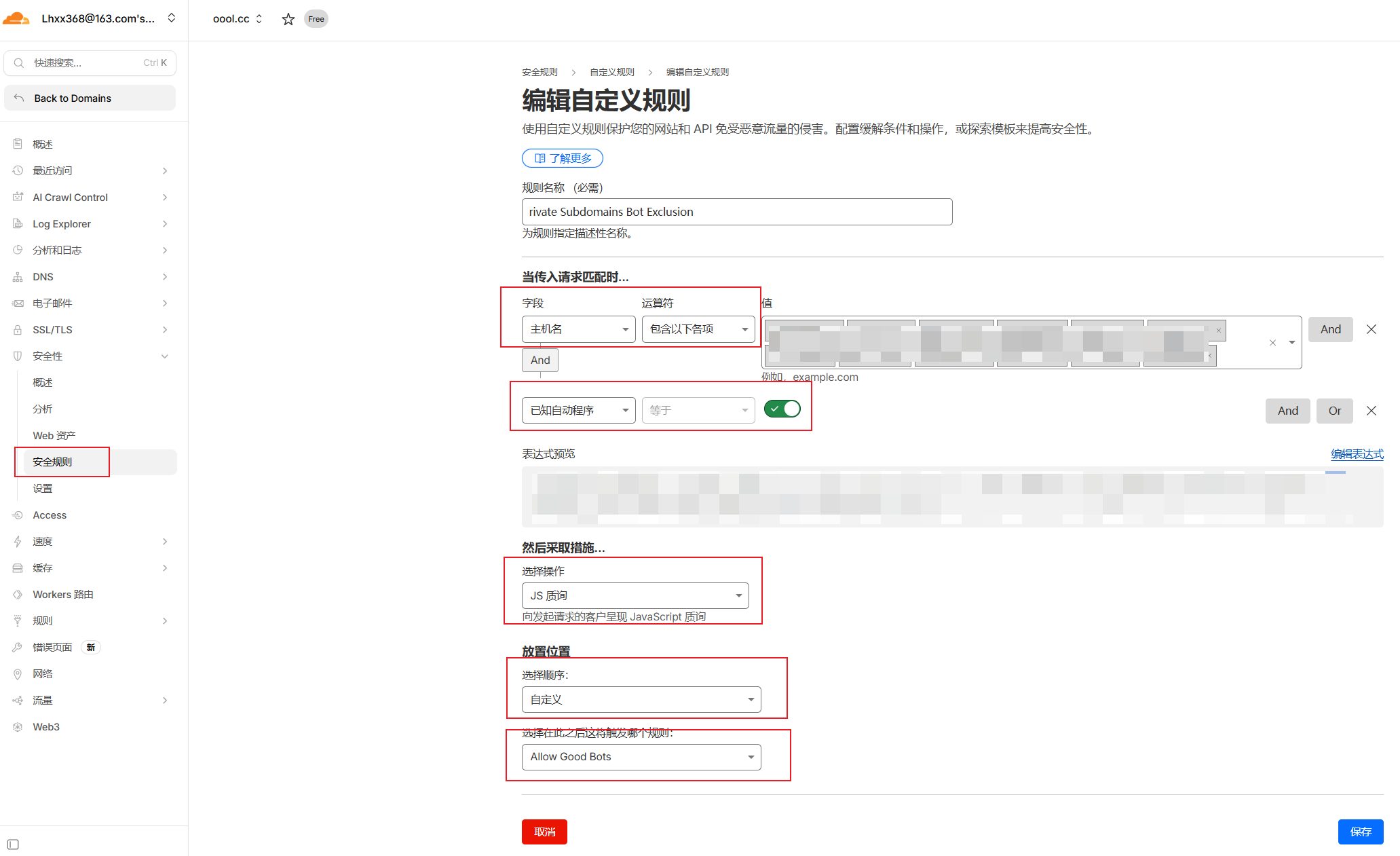The image size is (1400, 856).
Task: Open 错误页面 marked with 新 badge
Action: tap(53, 647)
